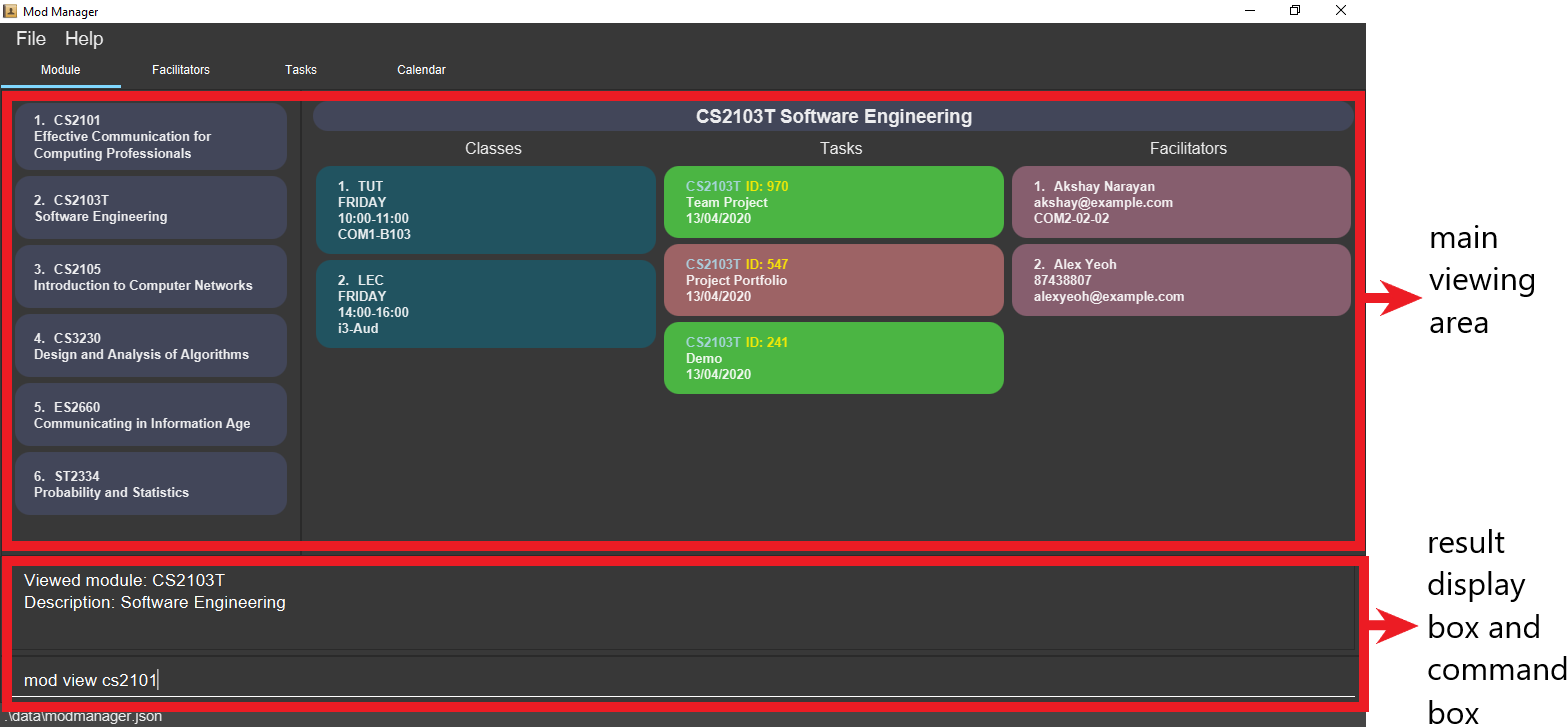Click the COM2-02-02 office text
The height and width of the screenshot is (727, 1568).
1071,218
